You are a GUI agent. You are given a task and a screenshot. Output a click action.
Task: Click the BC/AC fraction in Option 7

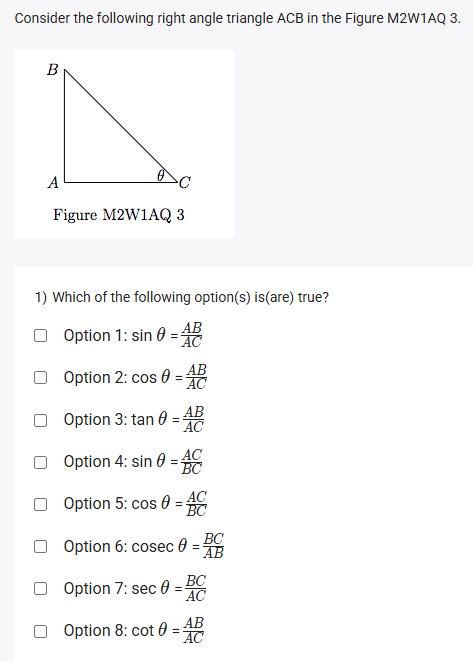(196, 588)
